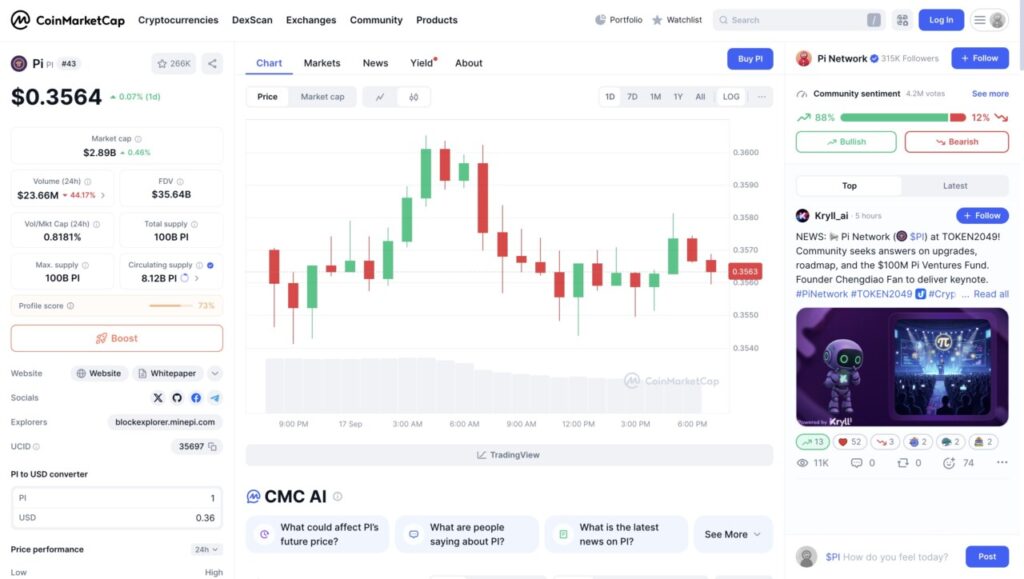Copy the UCID 35697 value
Screen dimensions: 1024x579
pos(212,446)
